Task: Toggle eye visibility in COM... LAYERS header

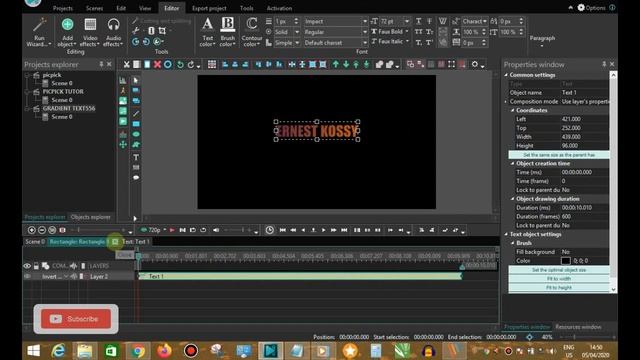Action: coord(27,266)
